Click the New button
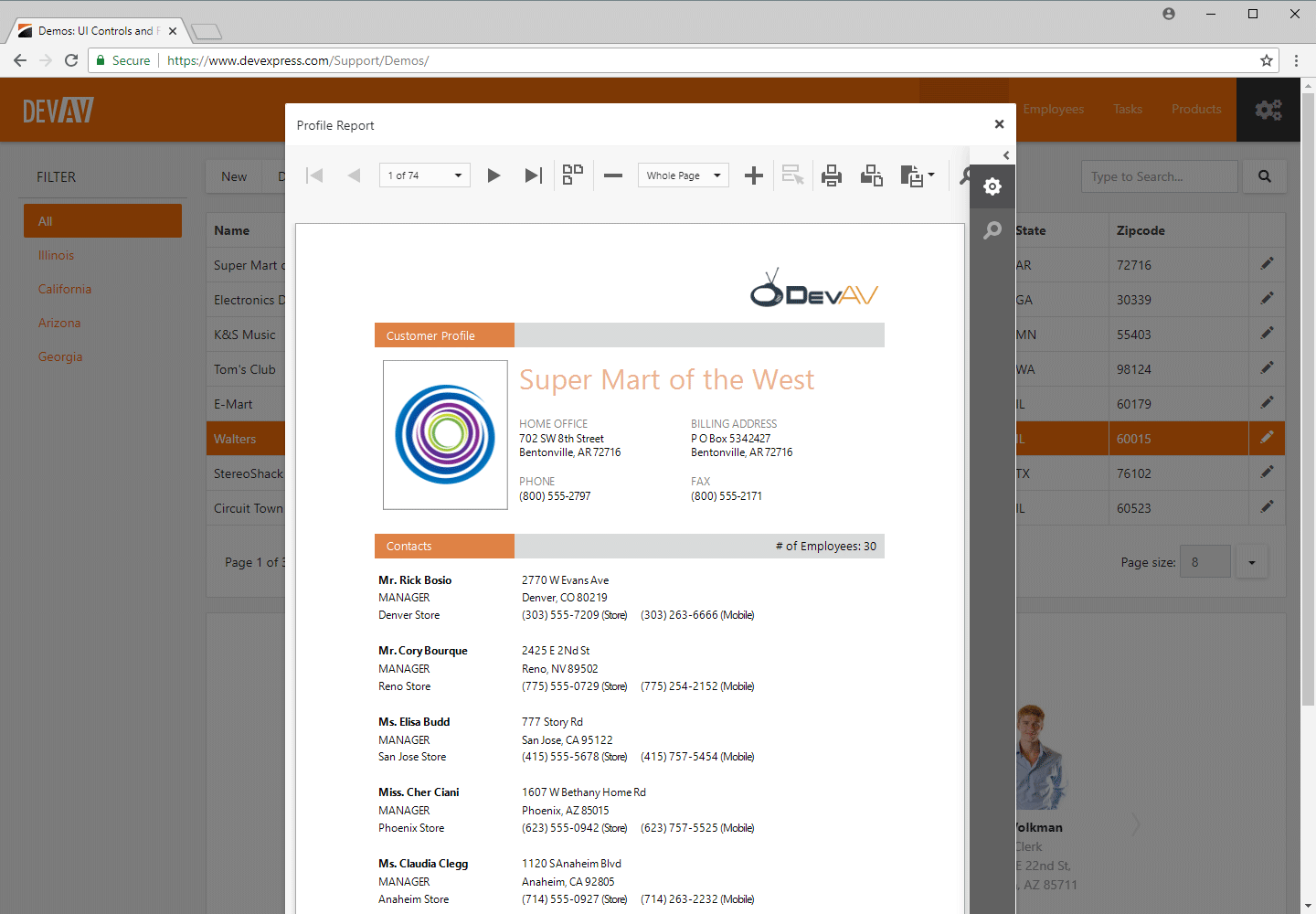Viewport: 1316px width, 914px height. coord(233,175)
